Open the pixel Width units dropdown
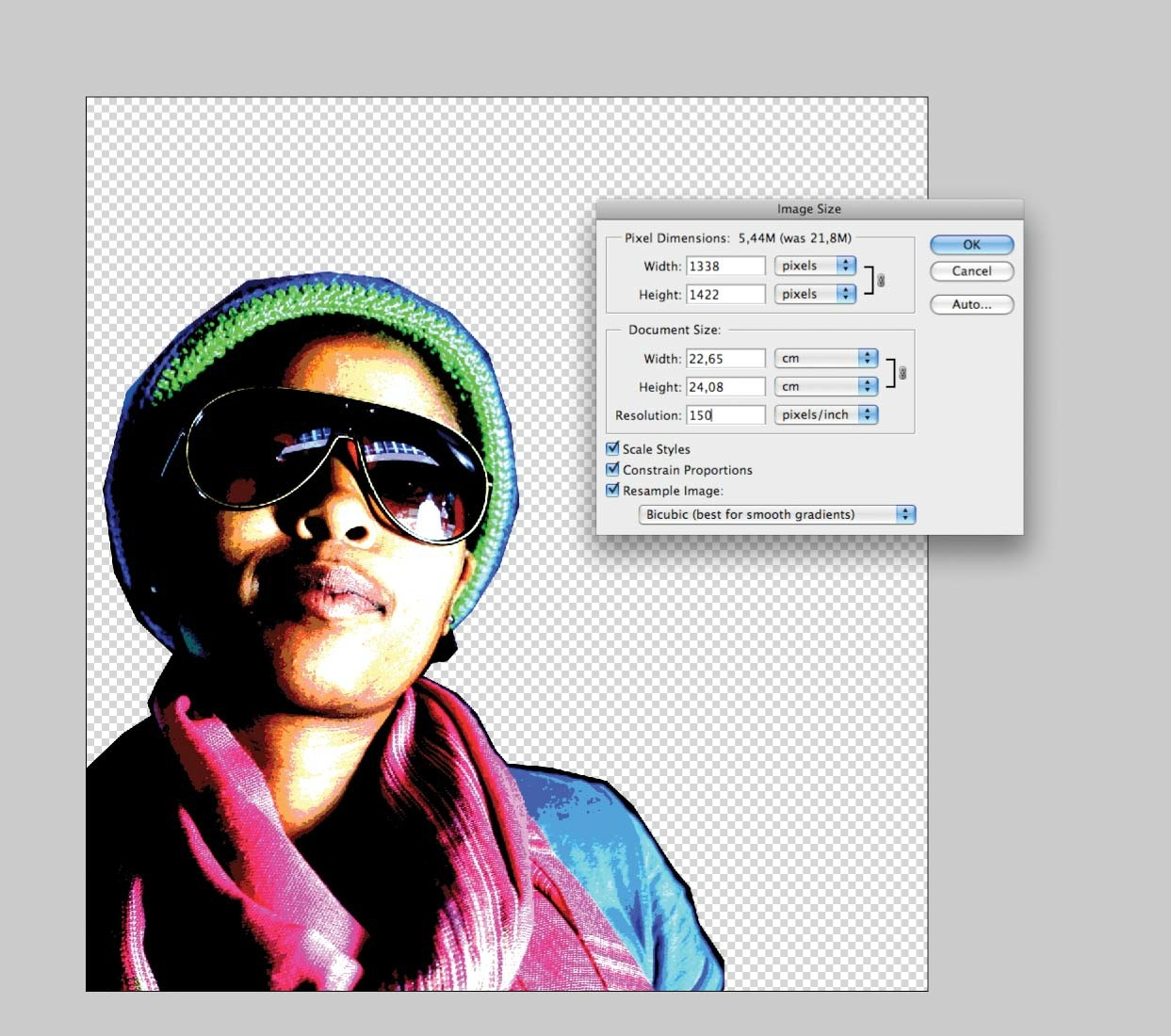 pos(815,266)
